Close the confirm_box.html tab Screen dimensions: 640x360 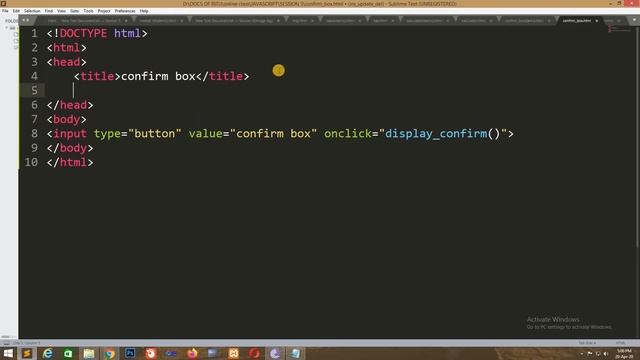(x=596, y=20)
